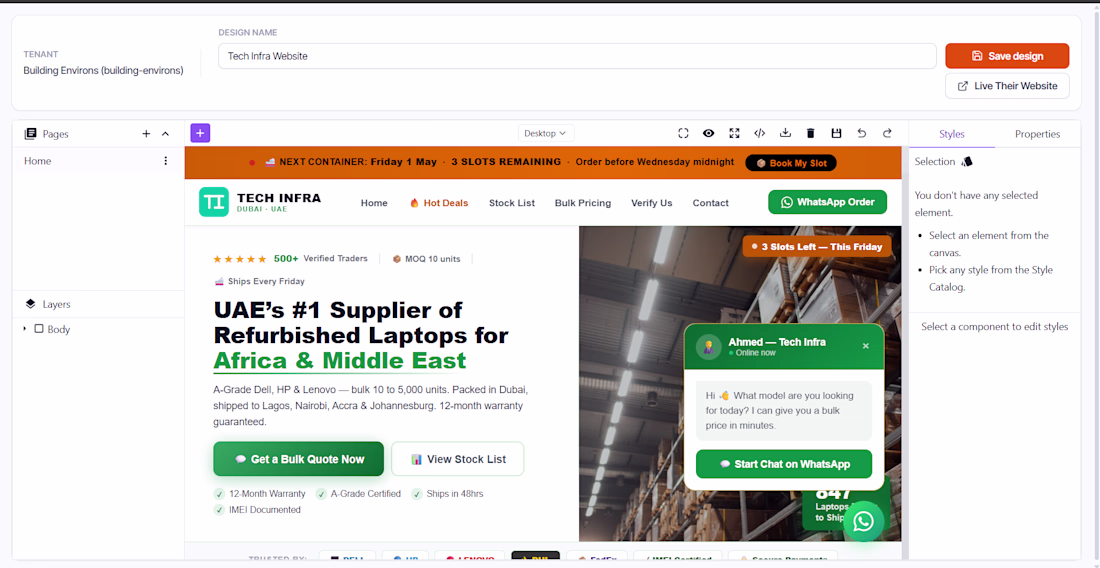This screenshot has width=1100, height=568.
Task: Expand the Body layer arrow
Action: [25, 329]
